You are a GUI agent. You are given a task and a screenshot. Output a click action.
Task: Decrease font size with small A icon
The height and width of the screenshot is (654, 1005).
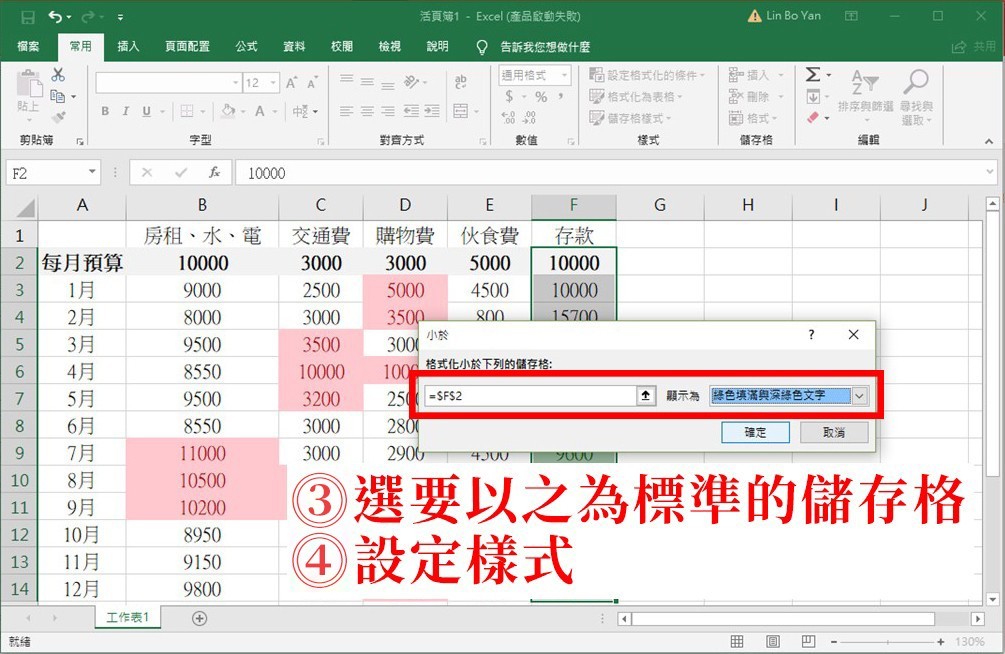pyautogui.click(x=312, y=83)
